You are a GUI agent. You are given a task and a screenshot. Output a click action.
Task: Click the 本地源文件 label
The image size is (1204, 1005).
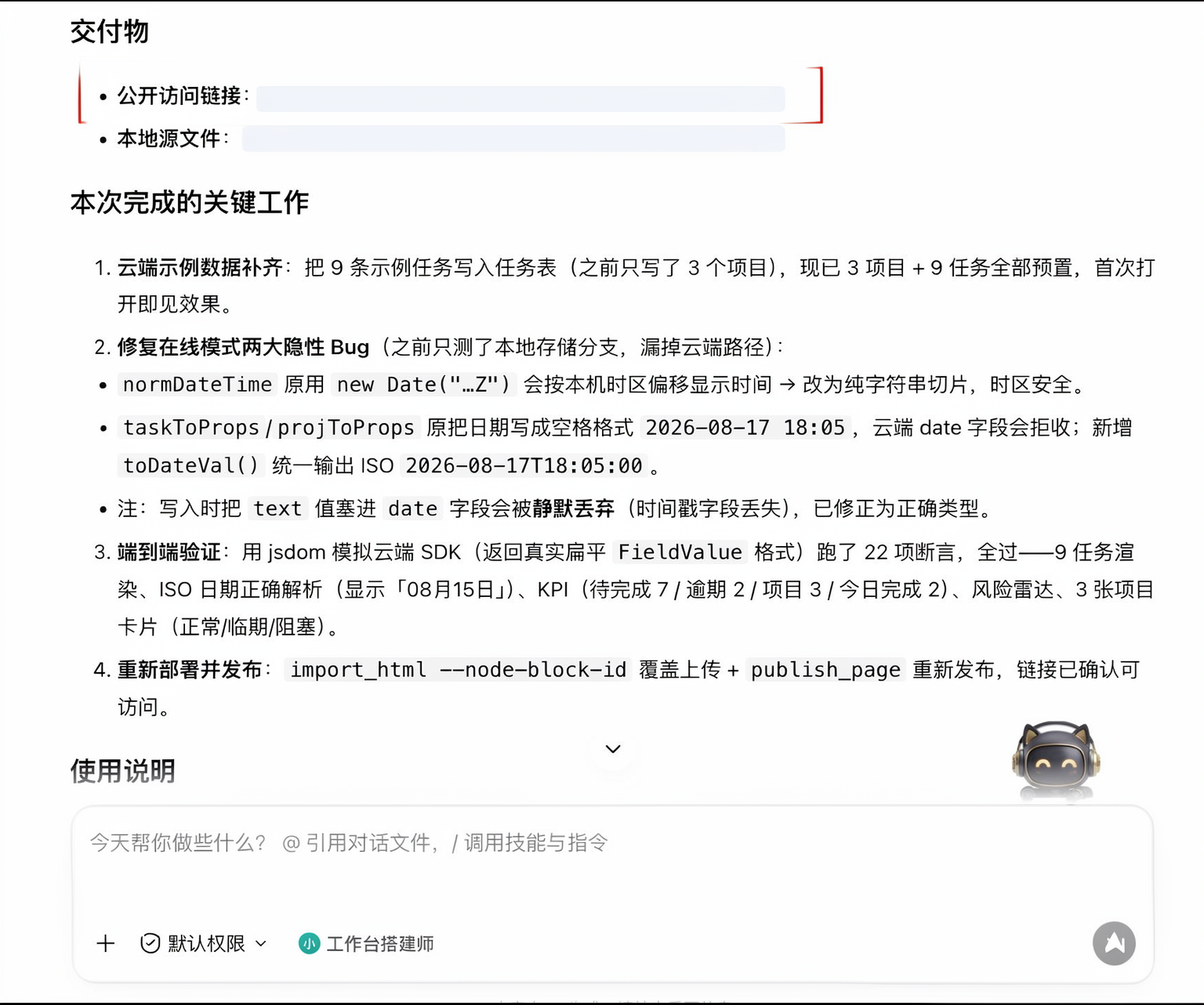pos(169,139)
